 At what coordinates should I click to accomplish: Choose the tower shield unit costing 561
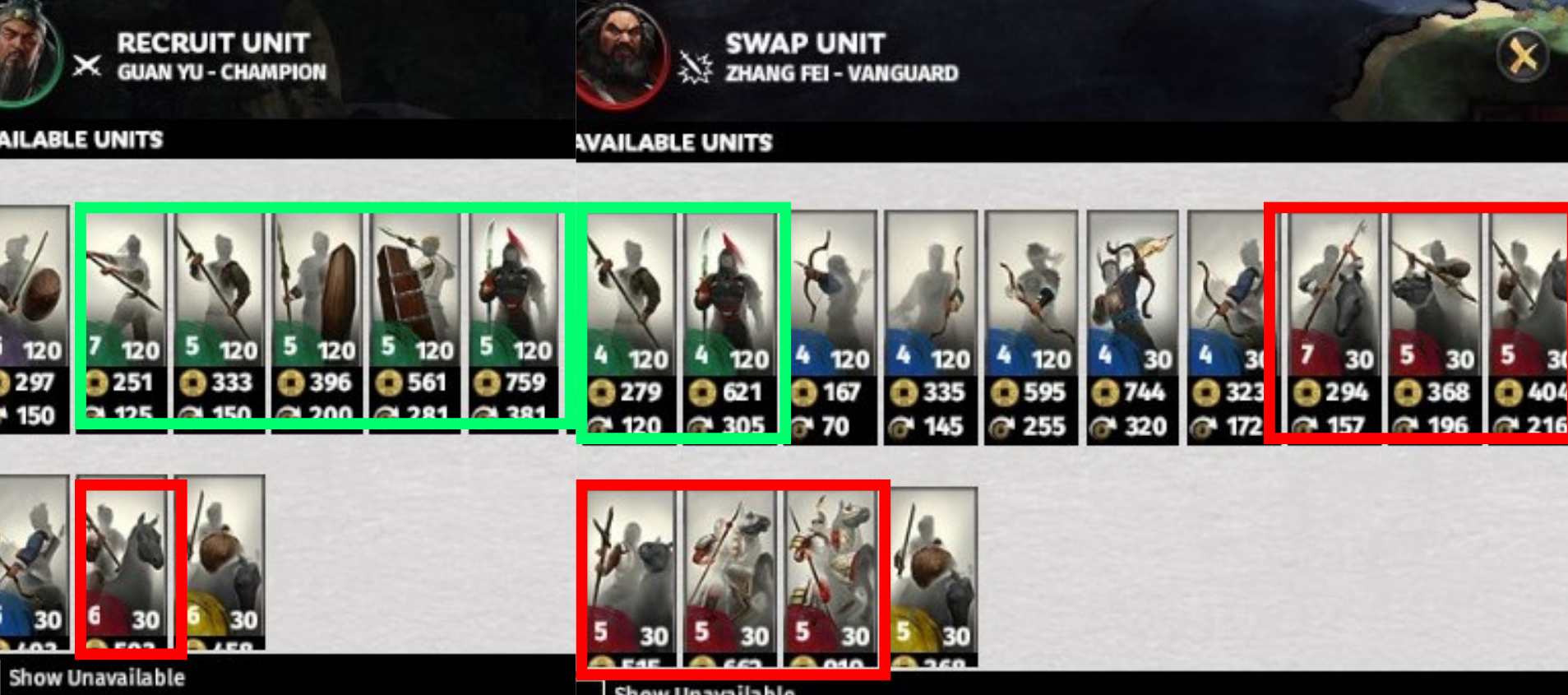pos(414,317)
